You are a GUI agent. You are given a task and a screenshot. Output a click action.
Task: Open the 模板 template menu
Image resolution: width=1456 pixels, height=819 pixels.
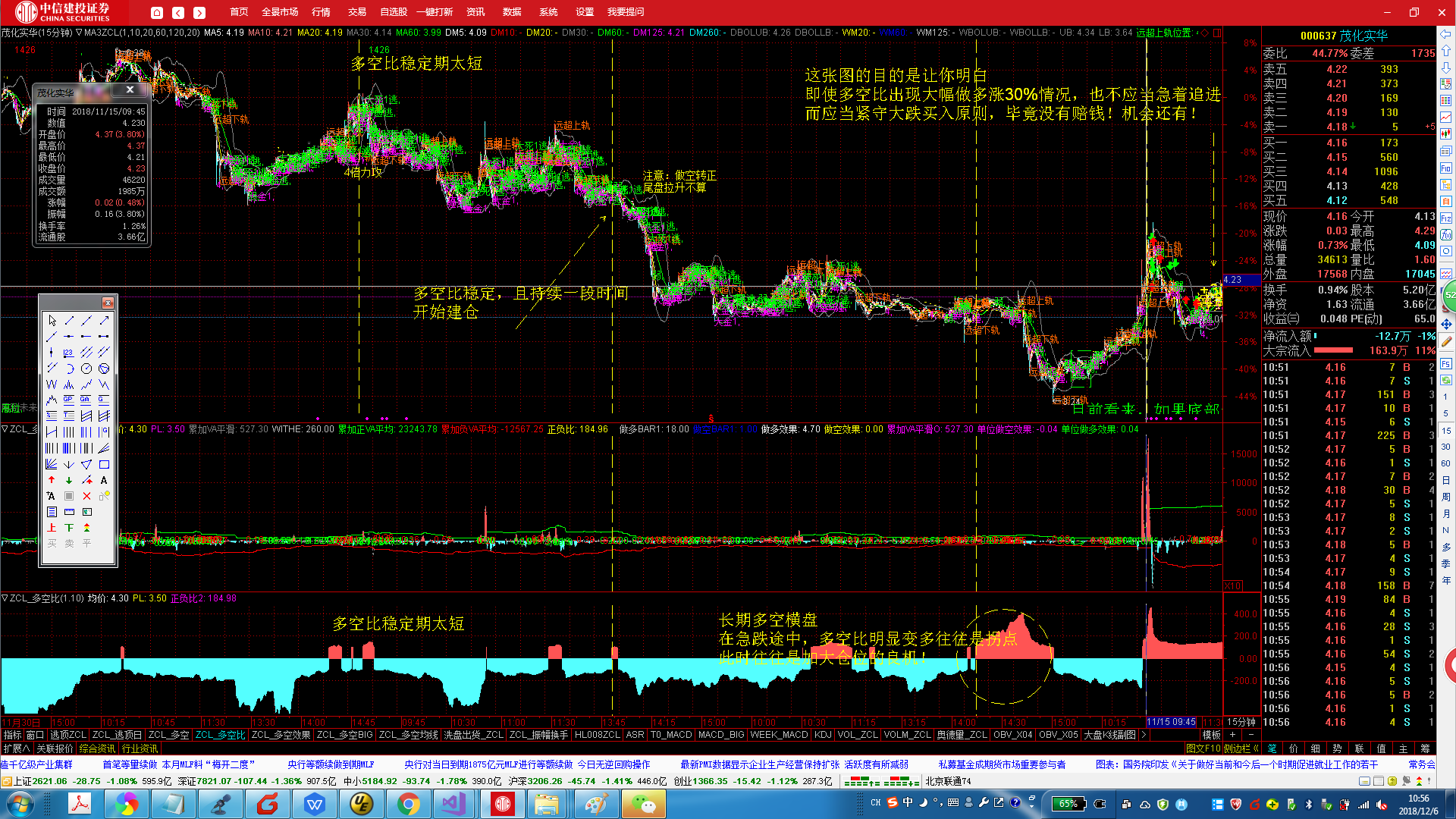coord(1211,735)
